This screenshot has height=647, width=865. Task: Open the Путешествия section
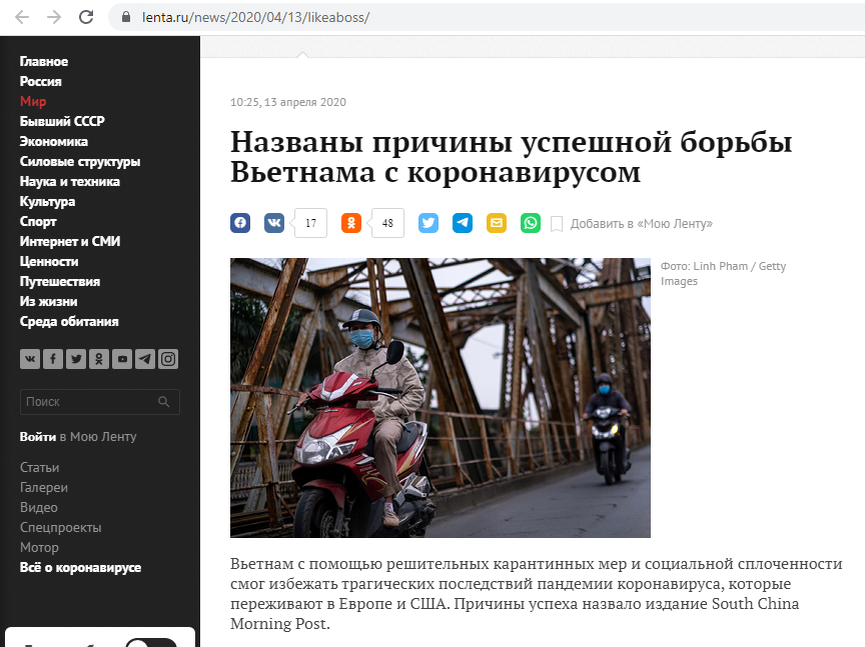[60, 281]
